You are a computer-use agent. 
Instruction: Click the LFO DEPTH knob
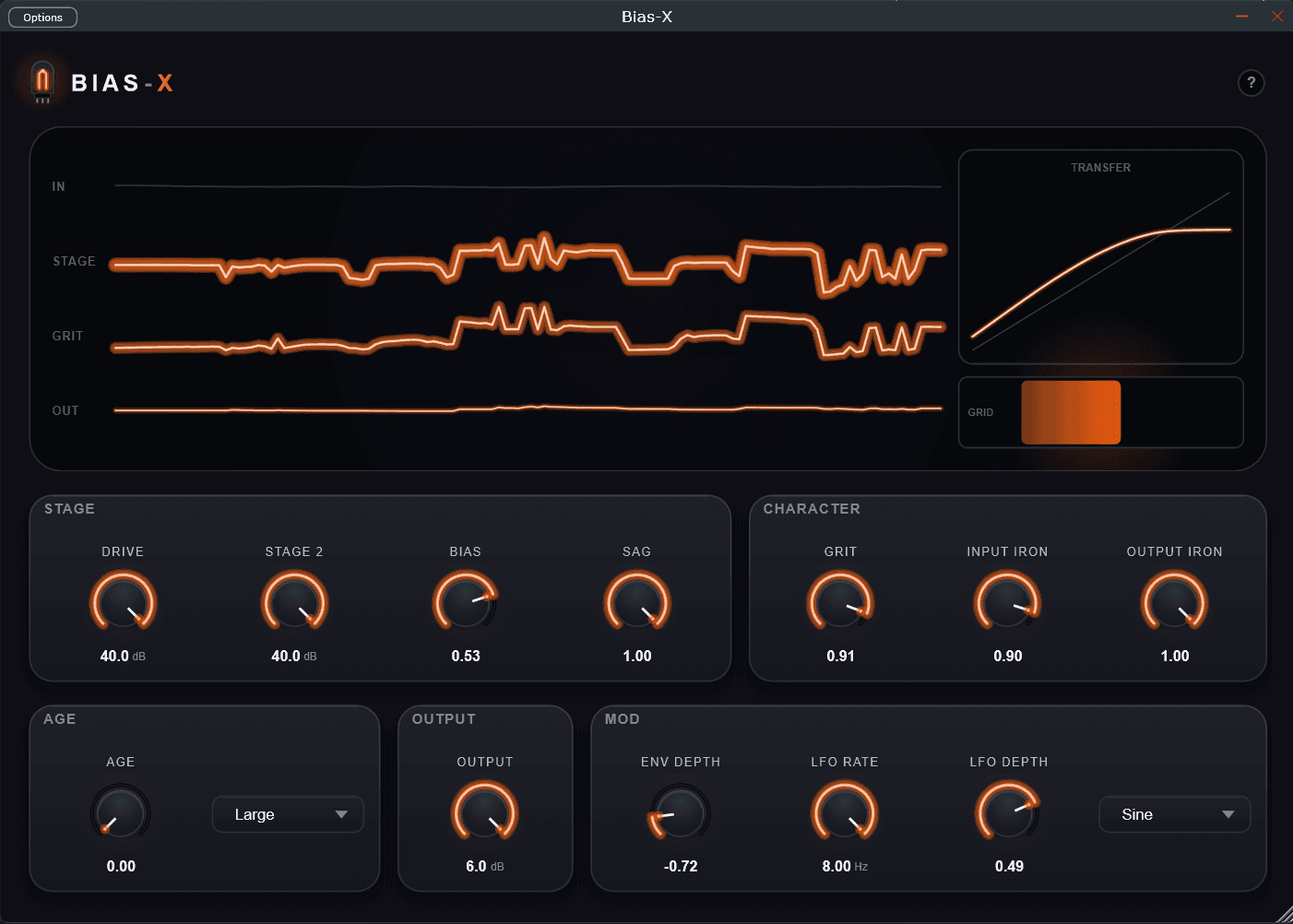pos(1008,812)
